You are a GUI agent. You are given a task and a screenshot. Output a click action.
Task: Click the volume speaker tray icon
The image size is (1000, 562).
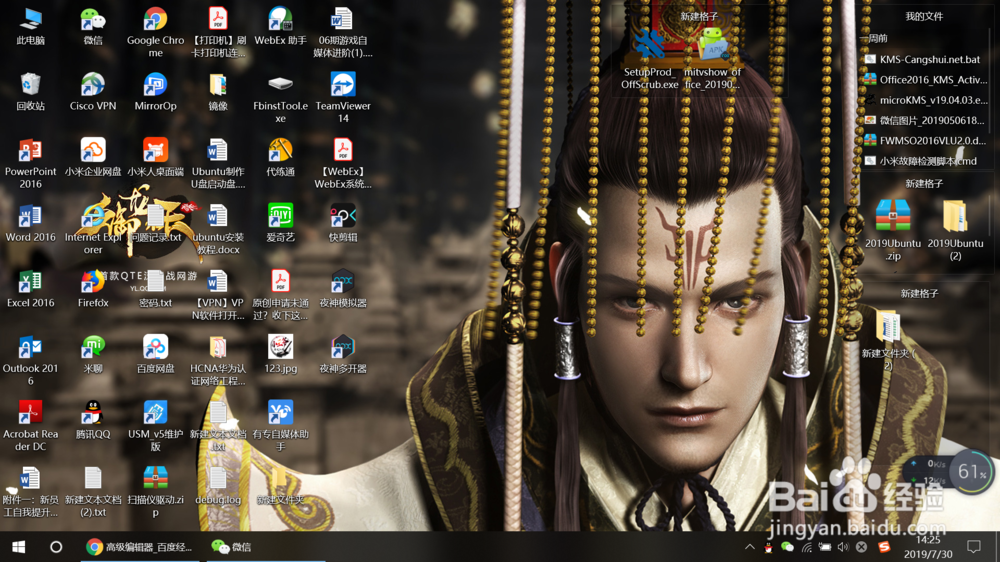[x=843, y=547]
